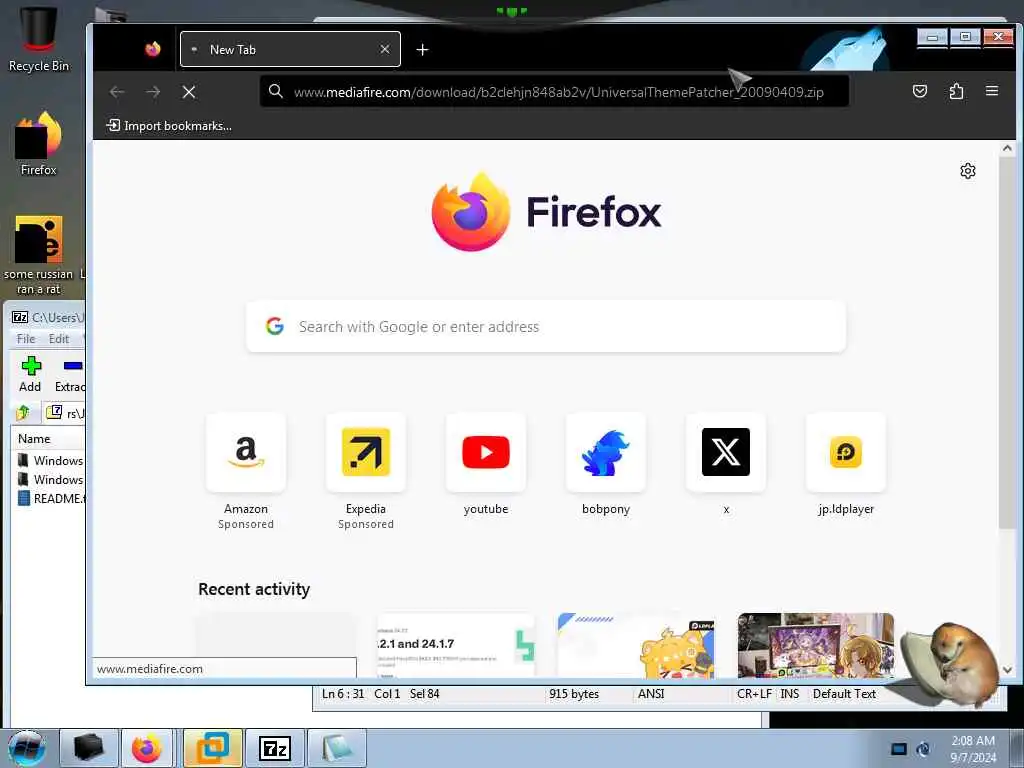
Task: Click the up-folder icon in 7-Zip
Action: 24,412
